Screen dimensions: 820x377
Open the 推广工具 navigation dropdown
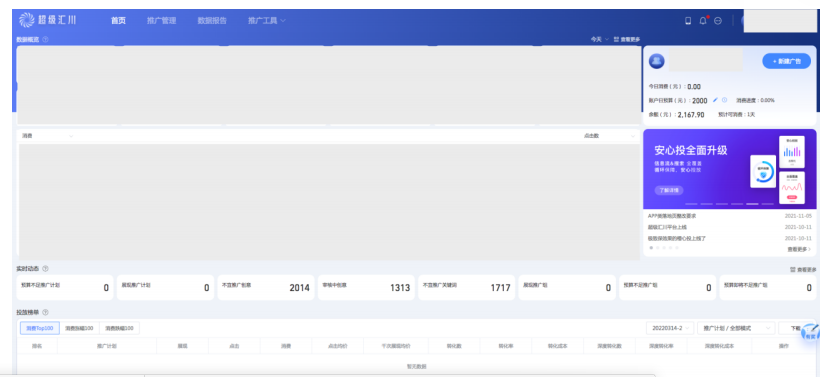(267, 21)
